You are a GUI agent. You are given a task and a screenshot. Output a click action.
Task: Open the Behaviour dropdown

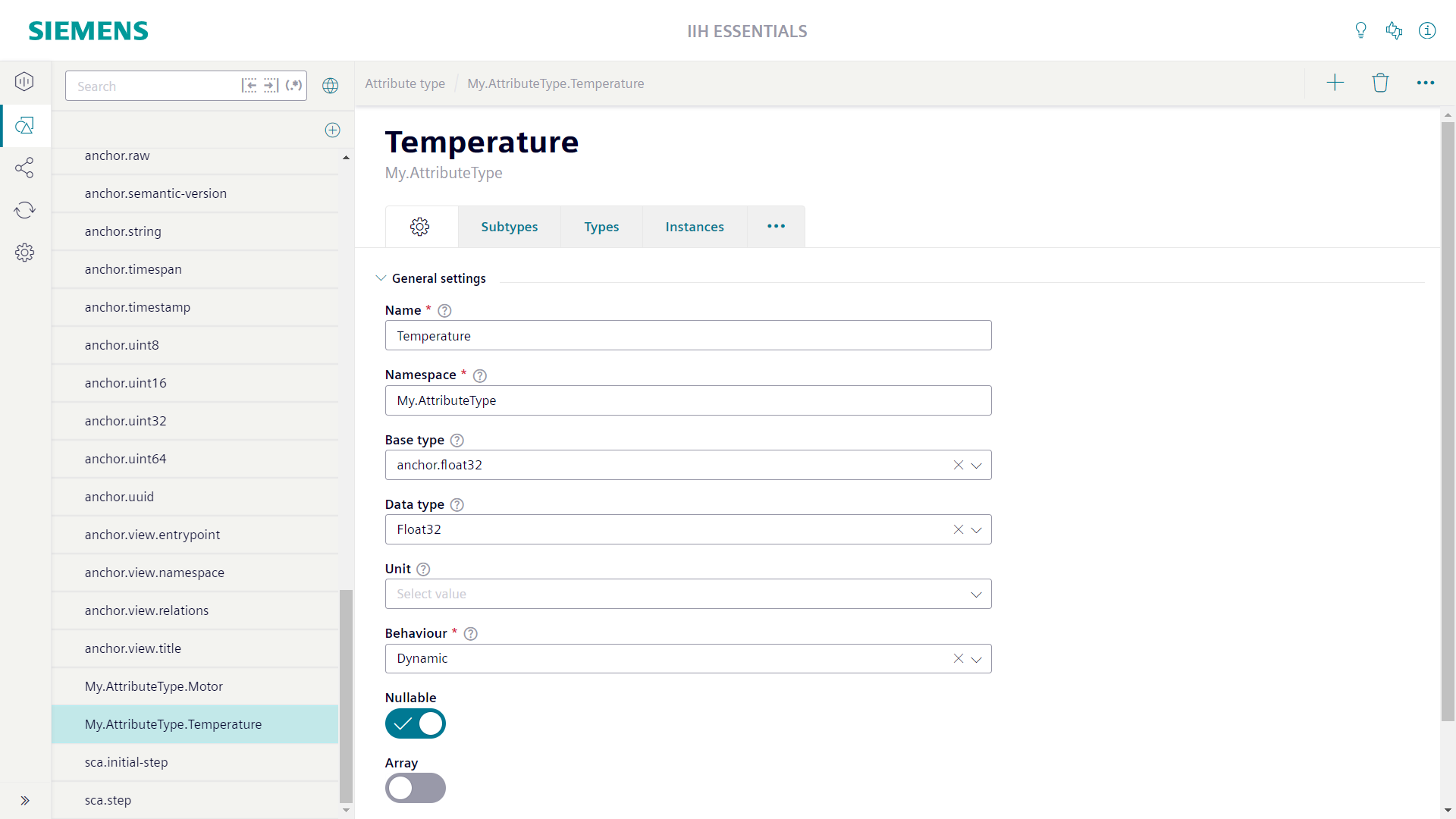coord(977,658)
